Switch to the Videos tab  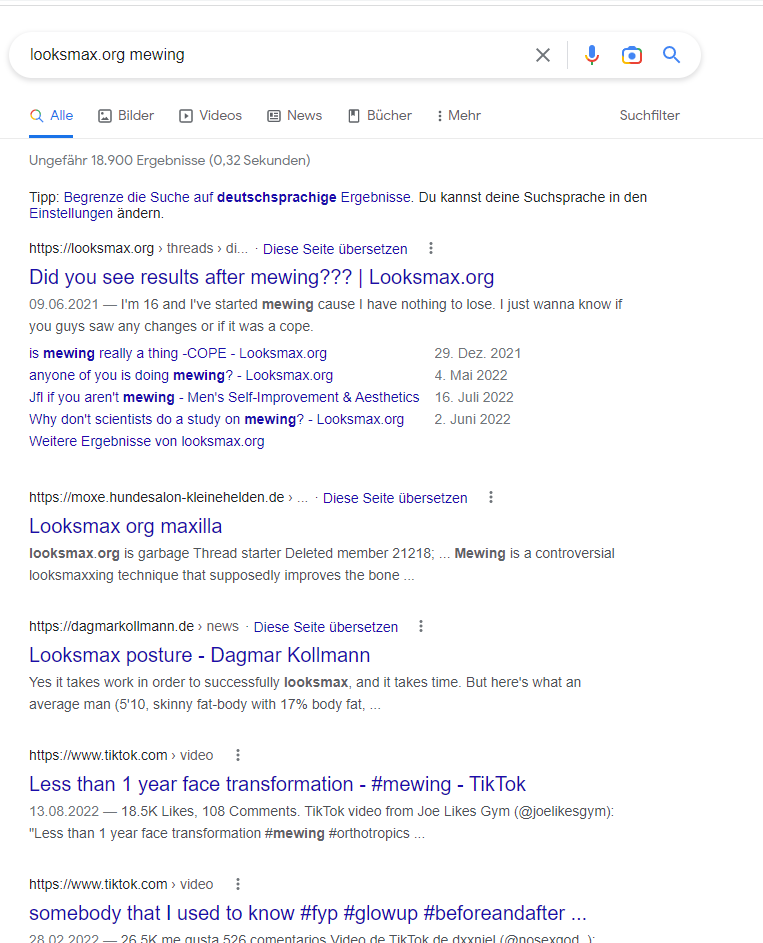pyautogui.click(x=210, y=115)
